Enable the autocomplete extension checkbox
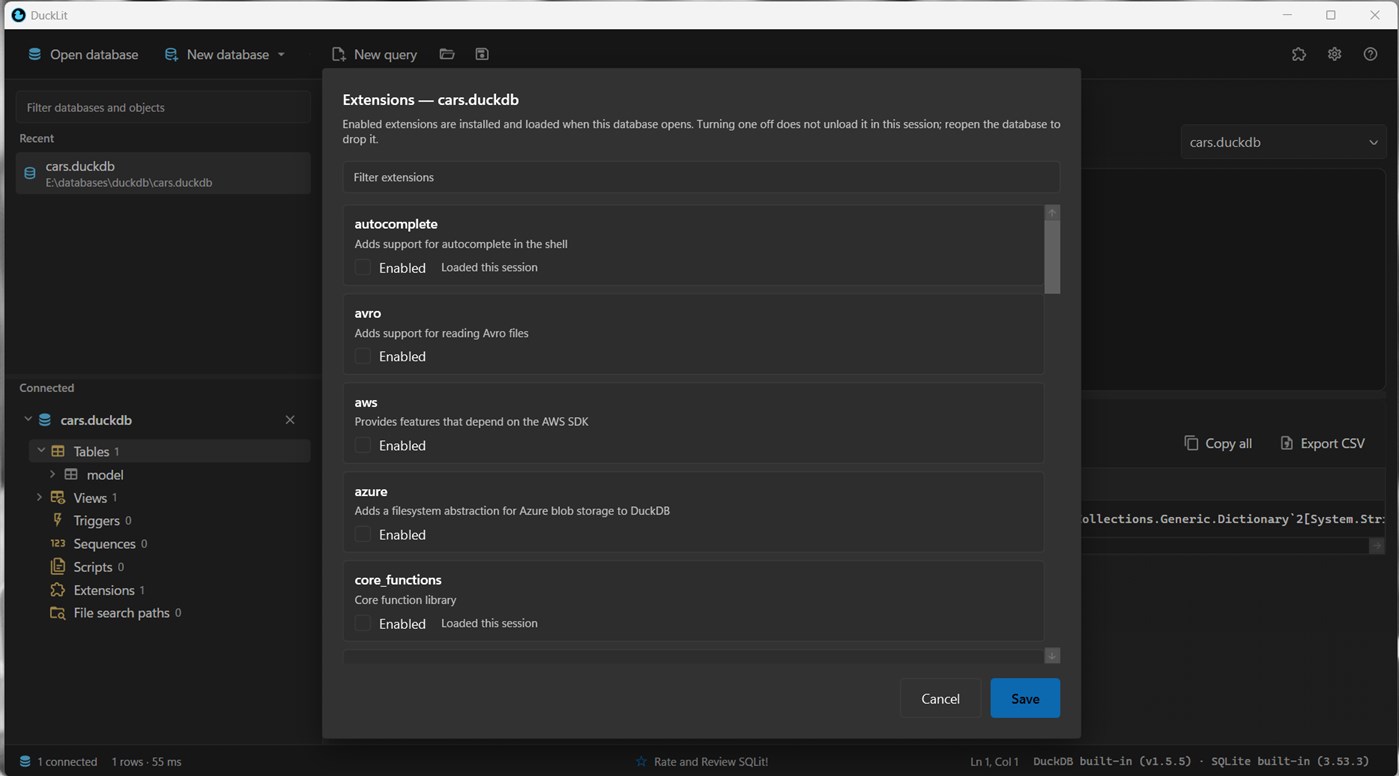This screenshot has width=1399, height=776. pos(363,267)
